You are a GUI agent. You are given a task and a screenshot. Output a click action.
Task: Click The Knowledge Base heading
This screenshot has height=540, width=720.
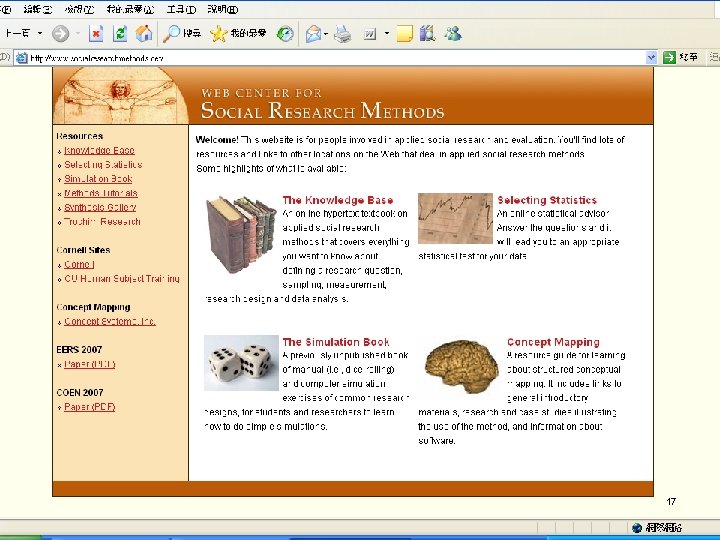[x=338, y=200]
